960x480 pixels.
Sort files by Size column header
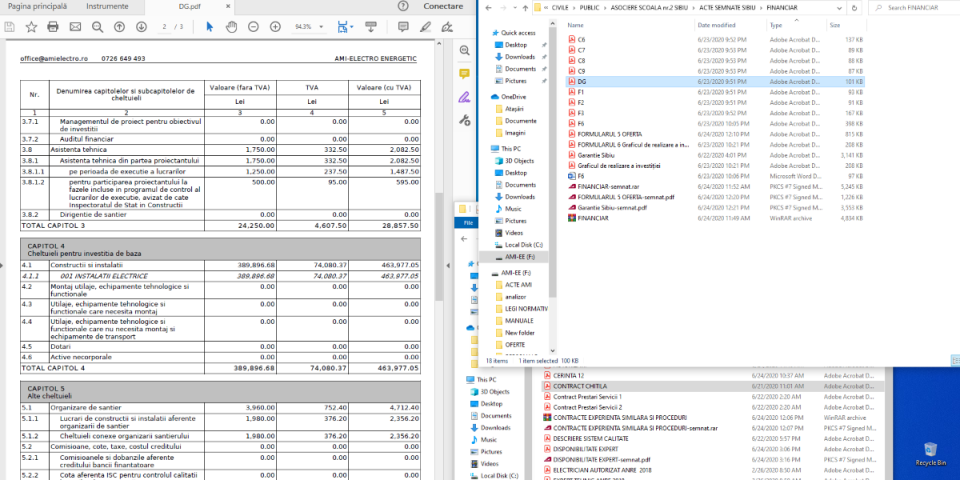pos(834,25)
